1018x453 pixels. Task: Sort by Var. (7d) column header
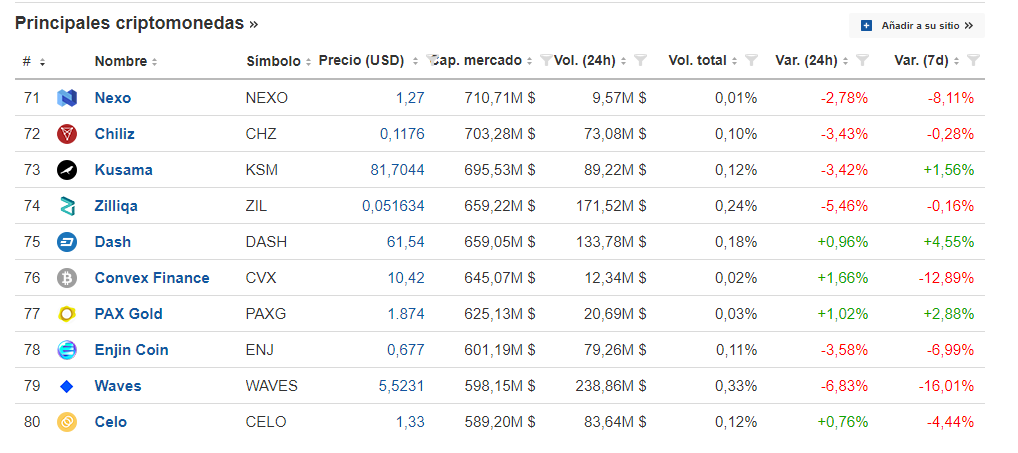pos(926,61)
